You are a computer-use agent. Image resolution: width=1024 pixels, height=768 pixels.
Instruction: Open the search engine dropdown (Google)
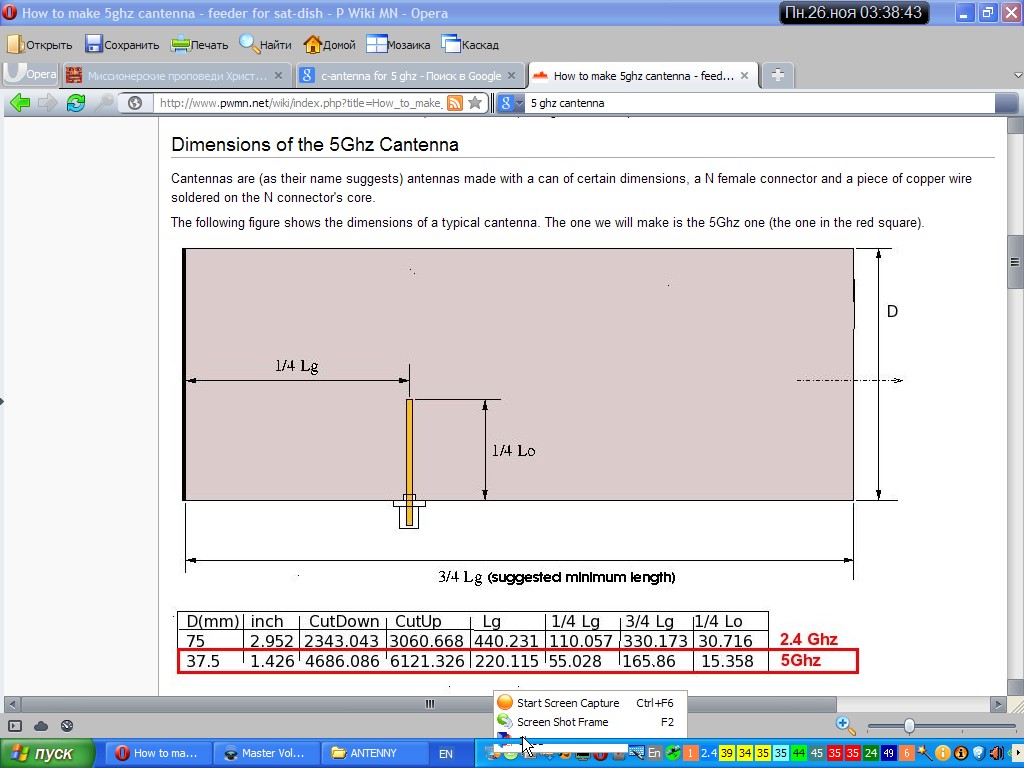(x=510, y=103)
